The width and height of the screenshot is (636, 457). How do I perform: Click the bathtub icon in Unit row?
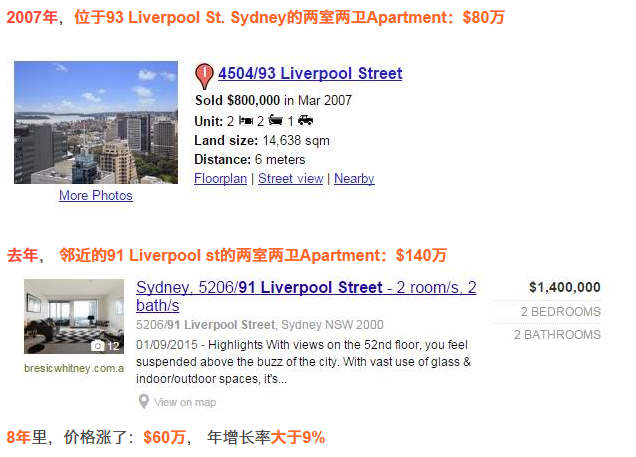pyautogui.click(x=276, y=120)
